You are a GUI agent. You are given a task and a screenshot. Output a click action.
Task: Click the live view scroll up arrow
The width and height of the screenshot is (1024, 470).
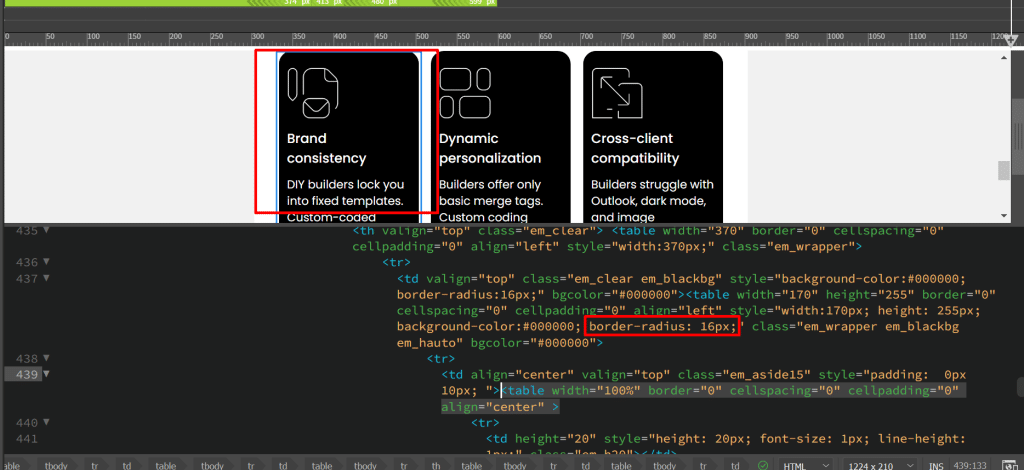[1004, 58]
